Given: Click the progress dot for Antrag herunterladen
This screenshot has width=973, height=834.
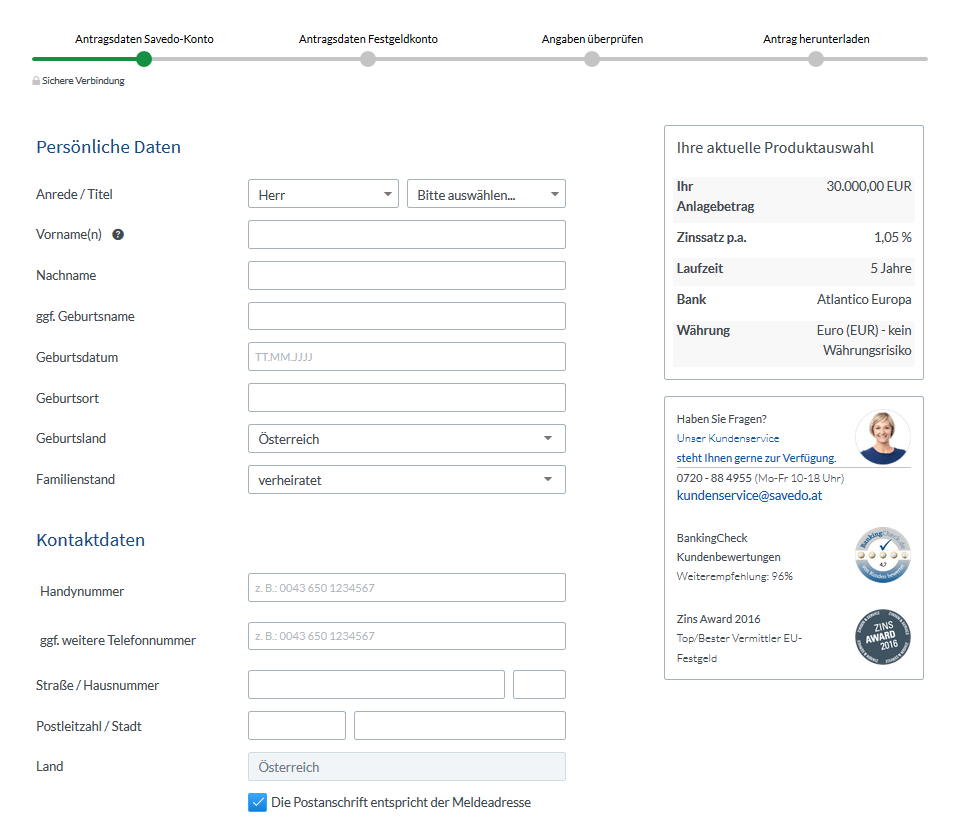Looking at the screenshot, I should [x=816, y=59].
